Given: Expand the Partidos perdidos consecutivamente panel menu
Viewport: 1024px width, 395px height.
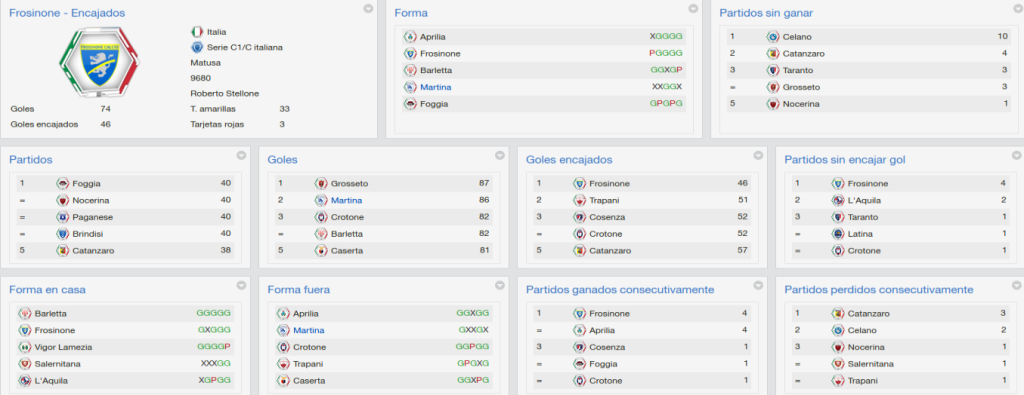Looking at the screenshot, I should pos(1017,285).
